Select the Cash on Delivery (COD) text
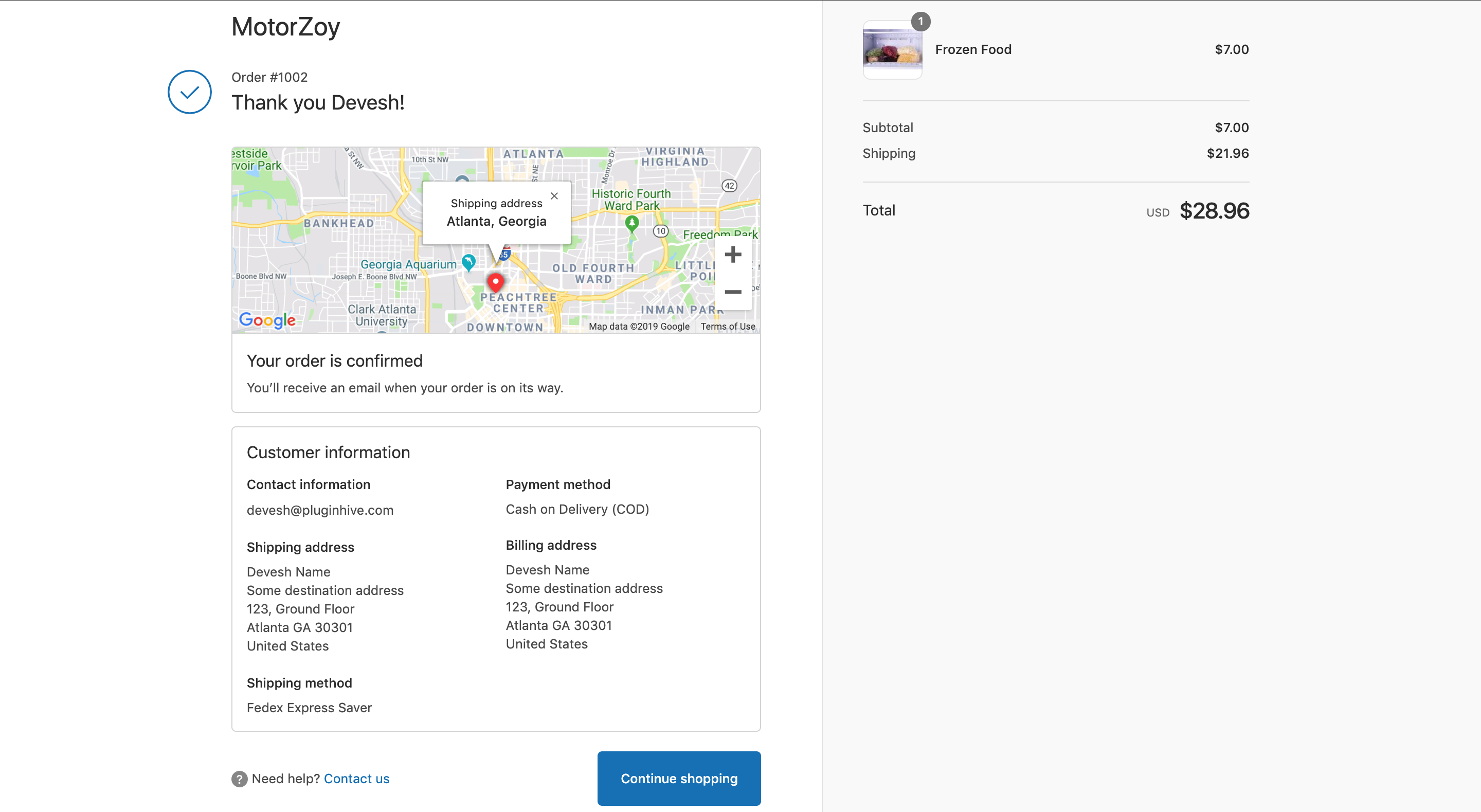Image resolution: width=1481 pixels, height=812 pixels. [x=577, y=509]
